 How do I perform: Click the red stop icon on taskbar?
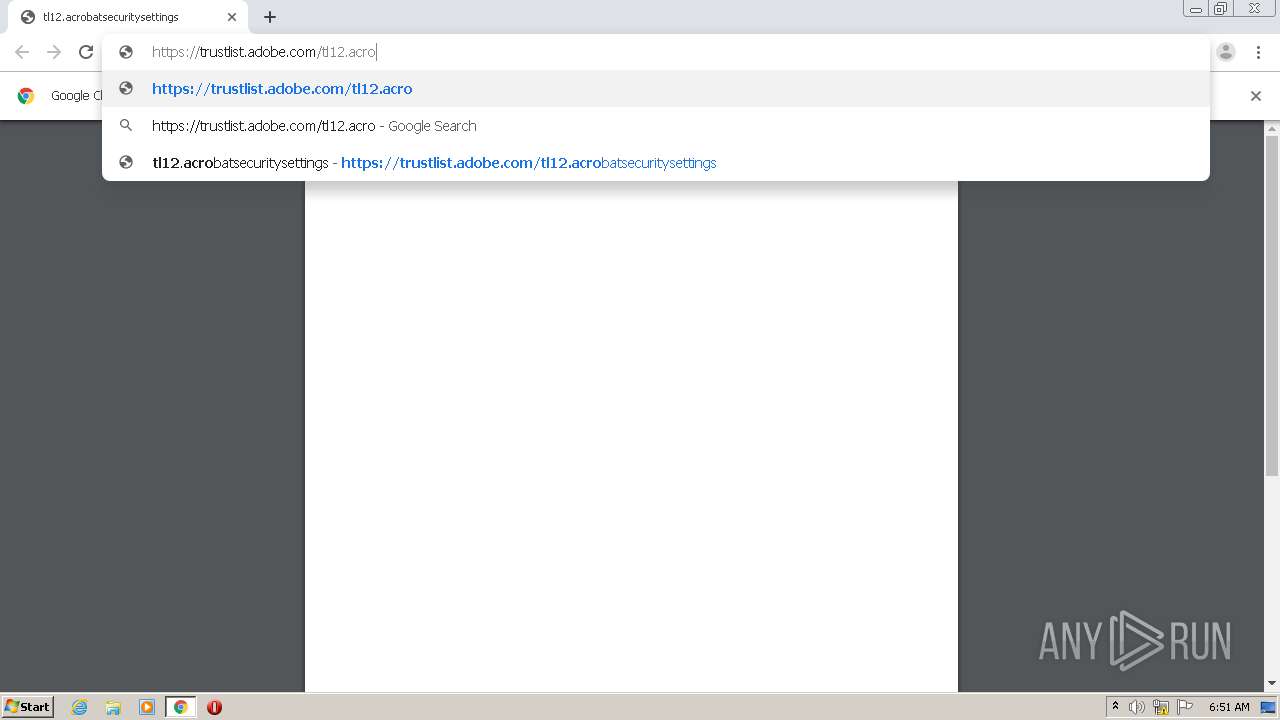pos(214,707)
